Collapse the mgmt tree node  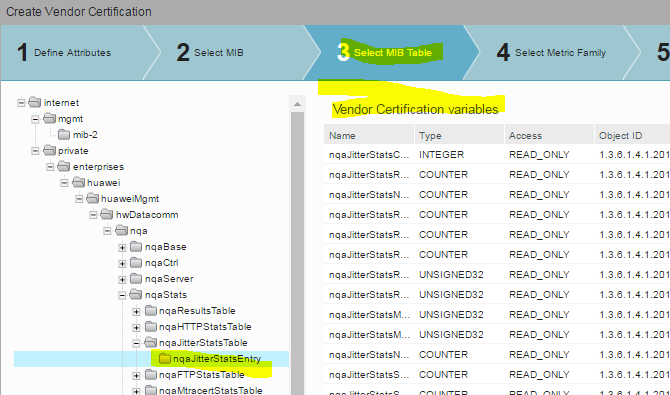[x=35, y=119]
